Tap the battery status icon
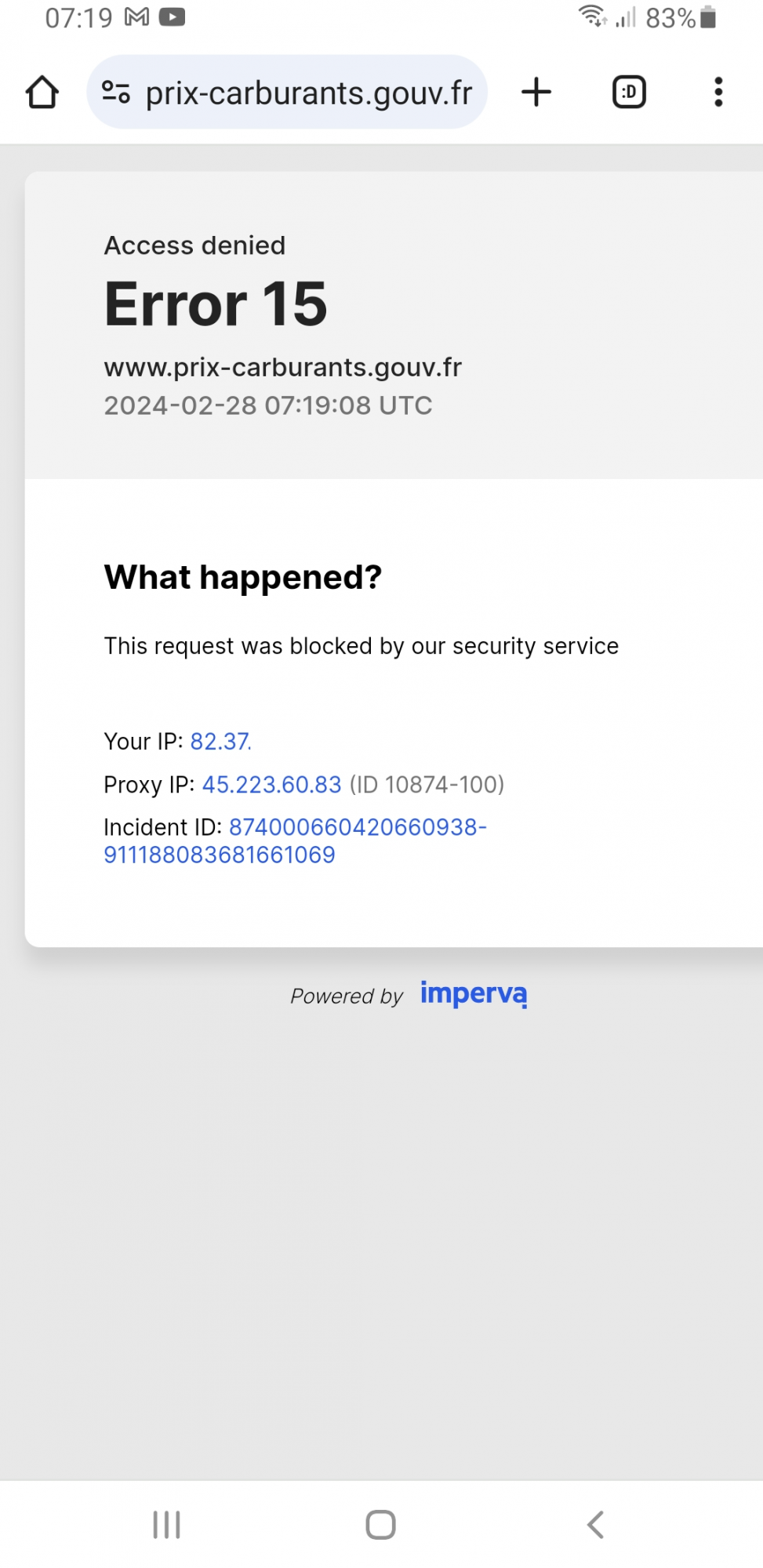Screen dimensions: 763x1568 tap(708, 17)
